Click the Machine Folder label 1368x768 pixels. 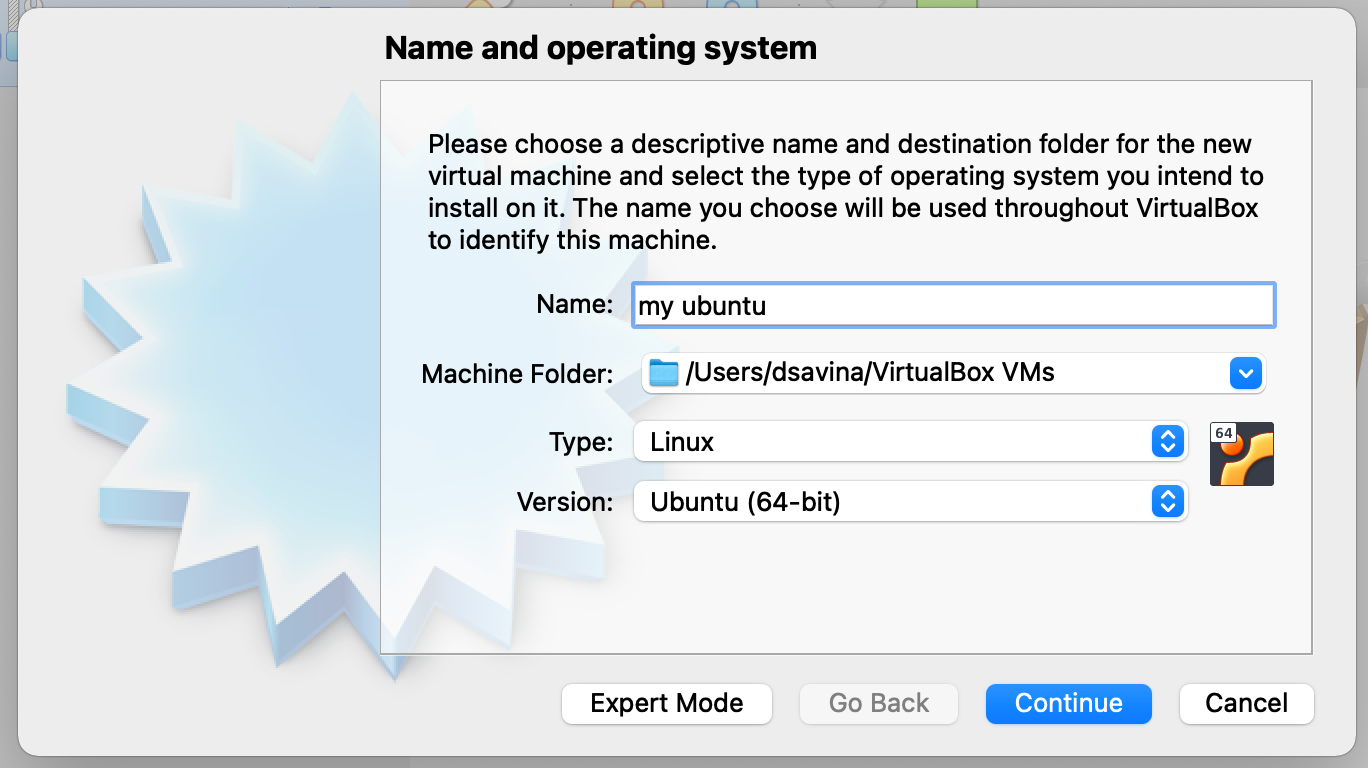click(517, 373)
